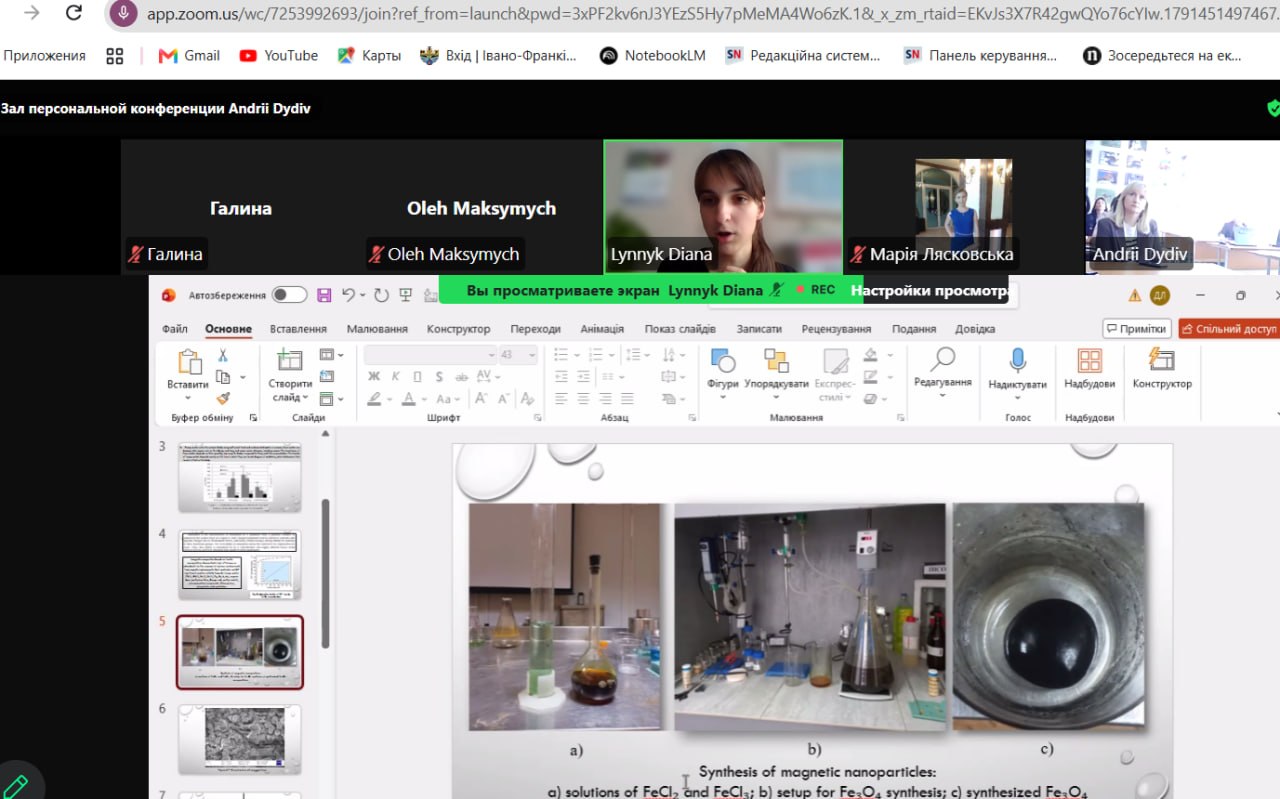1280x799 pixels.
Task: Click the microphone icon in browser address bar
Action: tap(123, 13)
